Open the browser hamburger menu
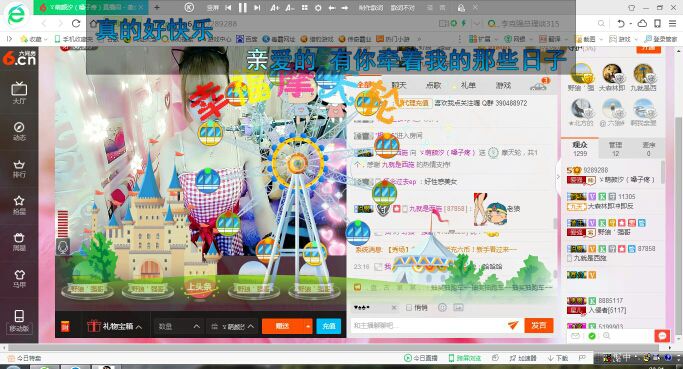The height and width of the screenshot is (369, 683). click(673, 23)
